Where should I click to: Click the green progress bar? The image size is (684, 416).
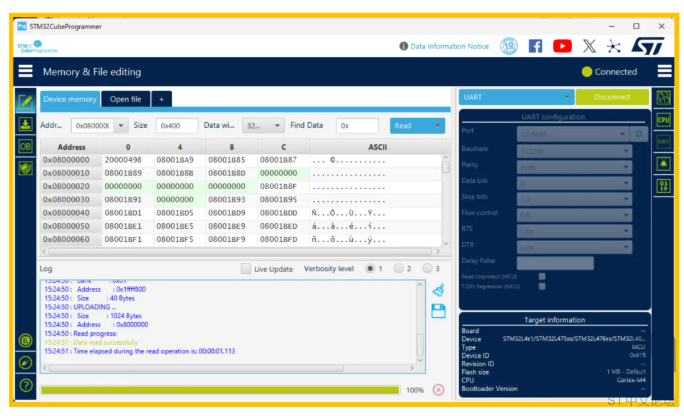pos(220,390)
